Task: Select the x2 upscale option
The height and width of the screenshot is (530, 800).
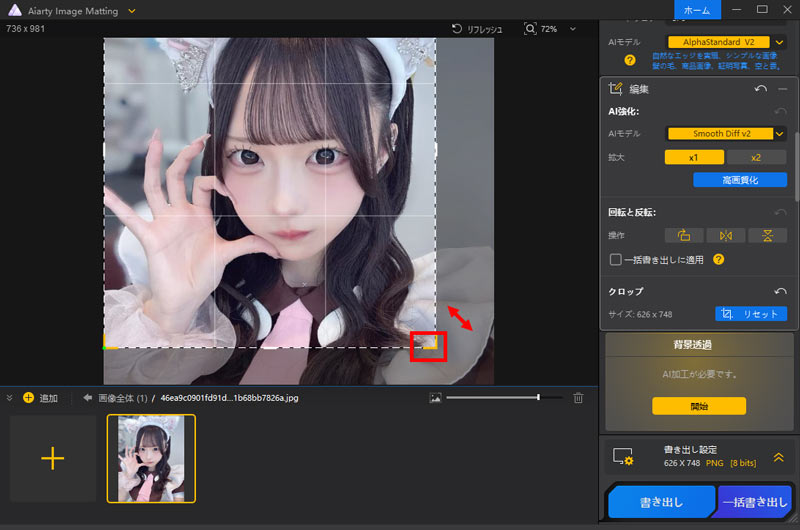Action: pyautogui.click(x=756, y=157)
